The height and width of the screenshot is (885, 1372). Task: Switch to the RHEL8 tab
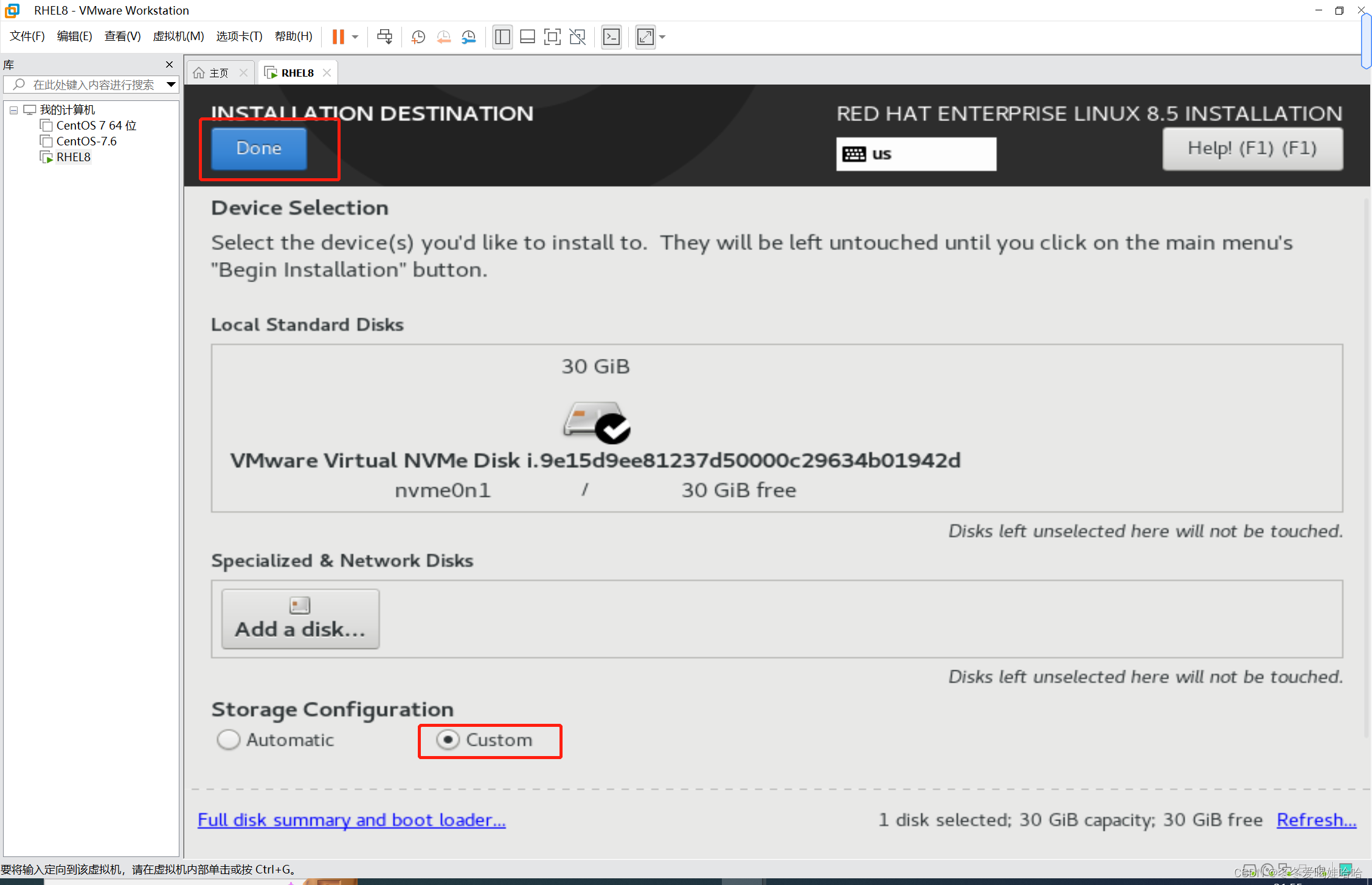[297, 73]
